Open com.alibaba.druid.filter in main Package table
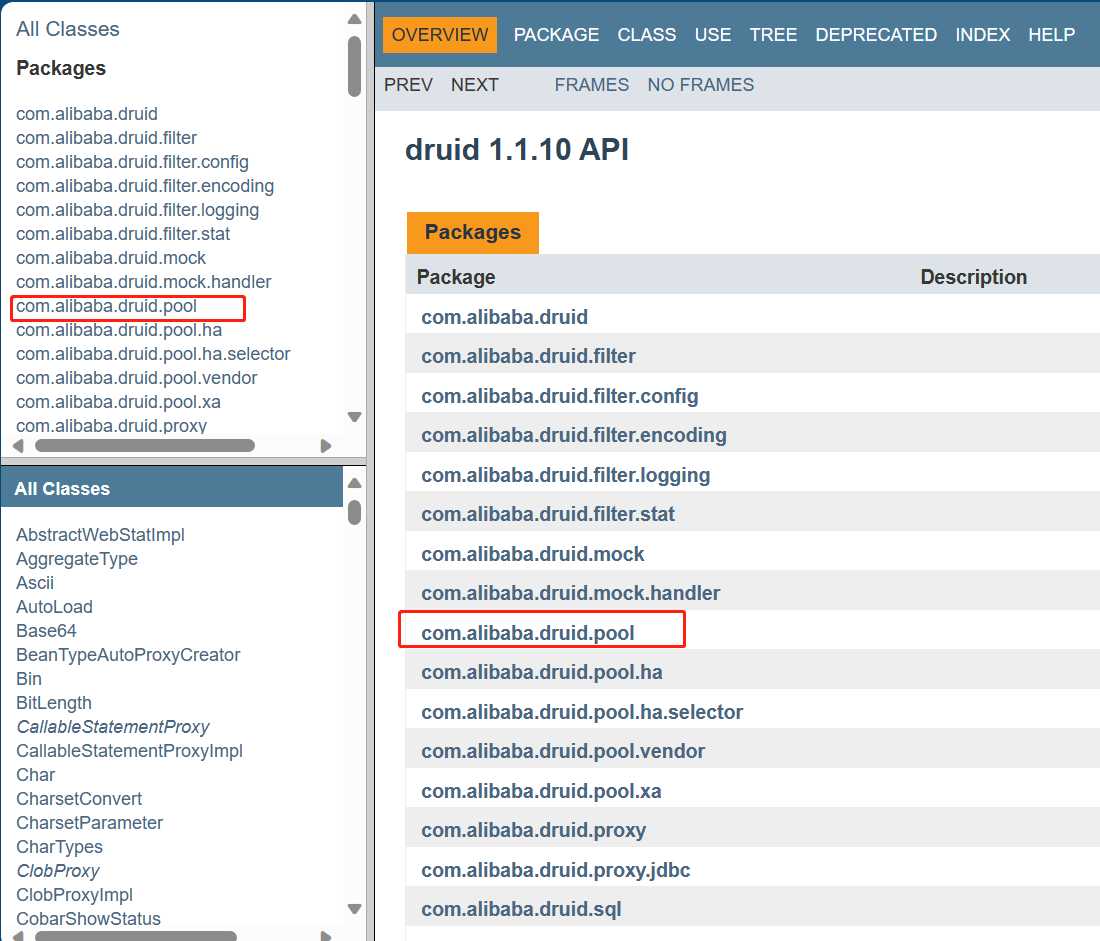The width and height of the screenshot is (1100, 941). pyautogui.click(x=528, y=356)
